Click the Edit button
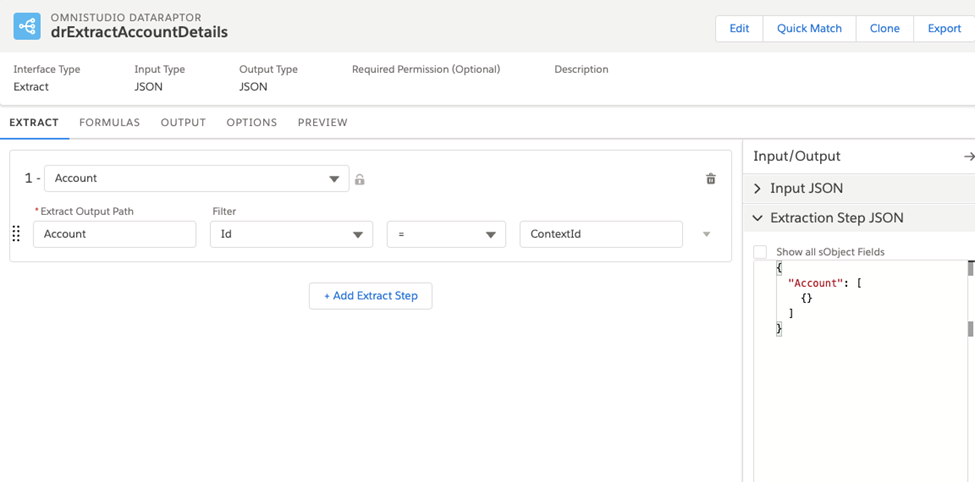Viewport: 975px width, 482px height. (739, 29)
